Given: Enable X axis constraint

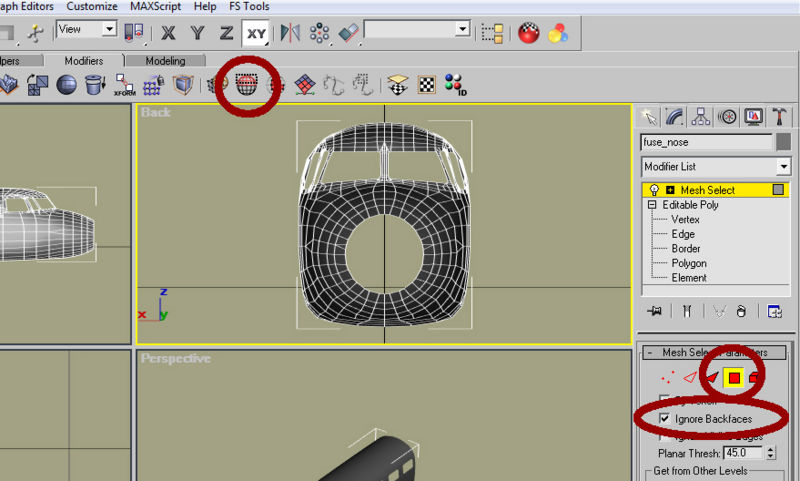Looking at the screenshot, I should (168, 34).
